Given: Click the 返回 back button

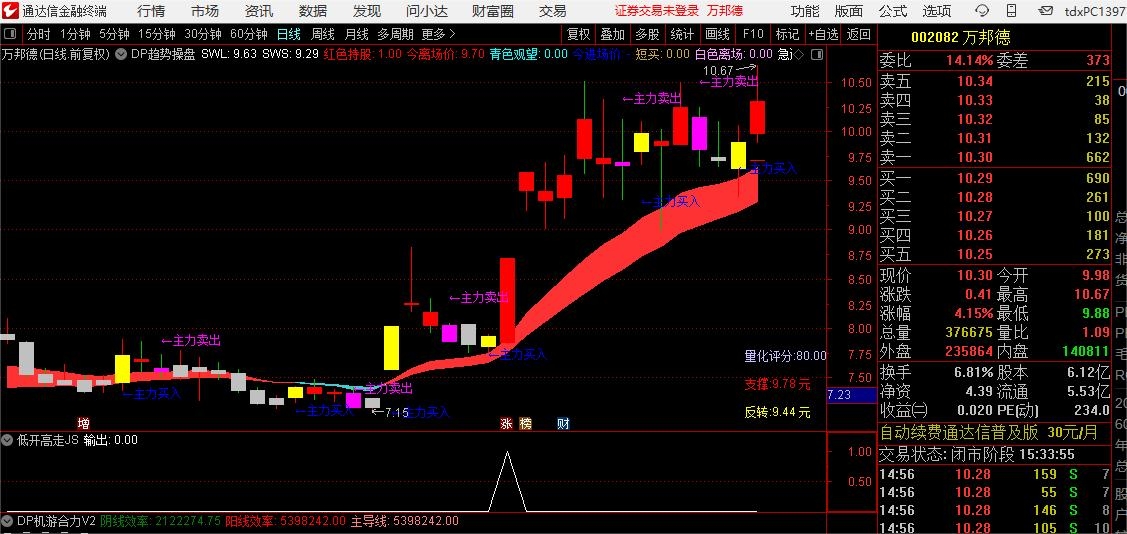Looking at the screenshot, I should (x=858, y=34).
